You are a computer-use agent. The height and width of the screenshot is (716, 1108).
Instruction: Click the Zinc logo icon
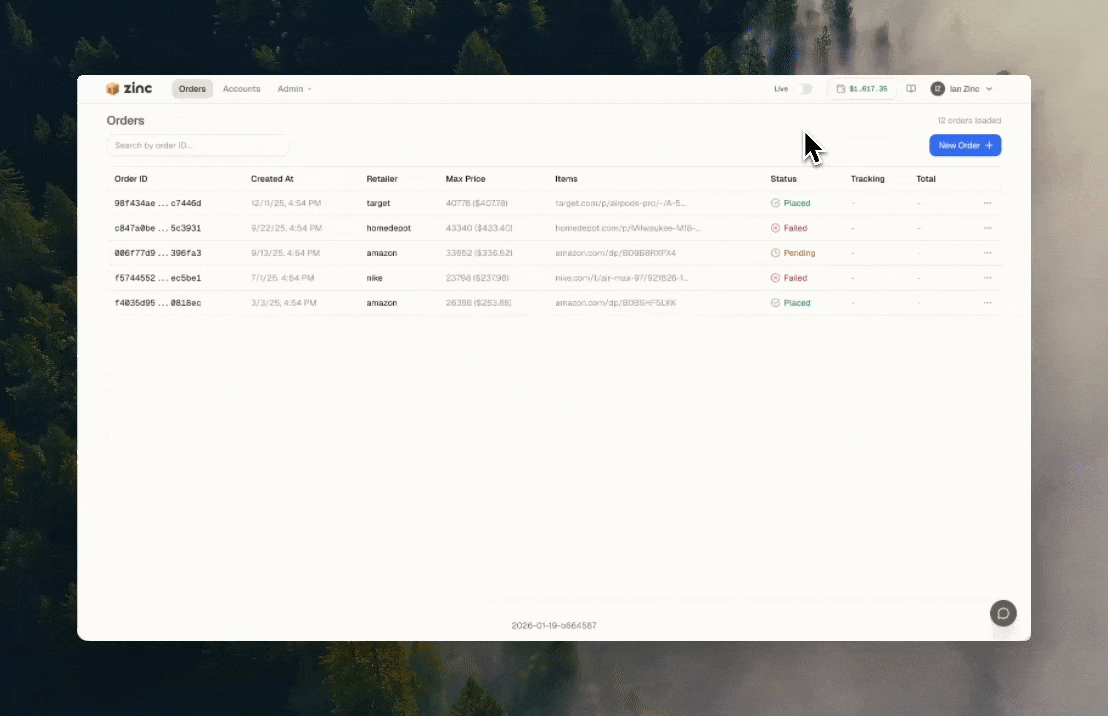pyautogui.click(x=113, y=89)
